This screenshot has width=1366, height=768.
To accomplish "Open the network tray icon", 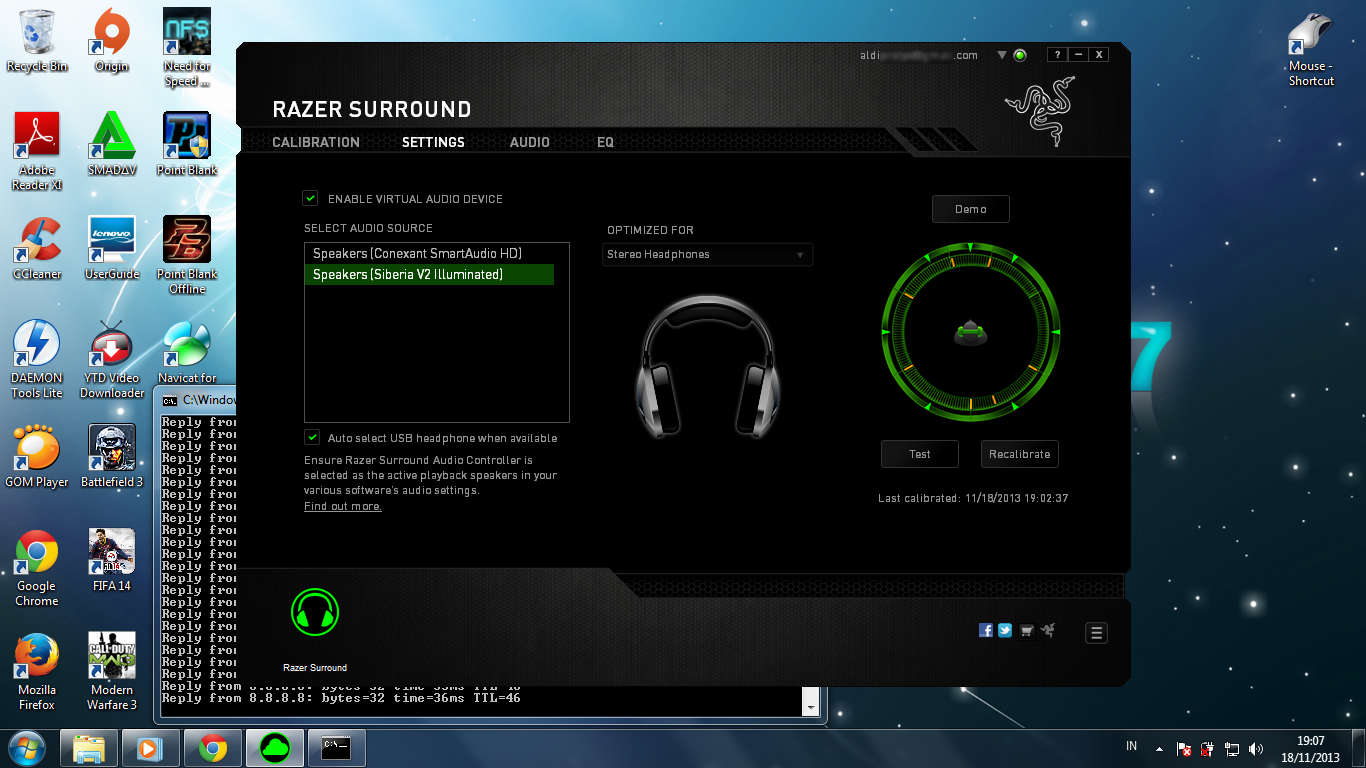I will (1232, 748).
